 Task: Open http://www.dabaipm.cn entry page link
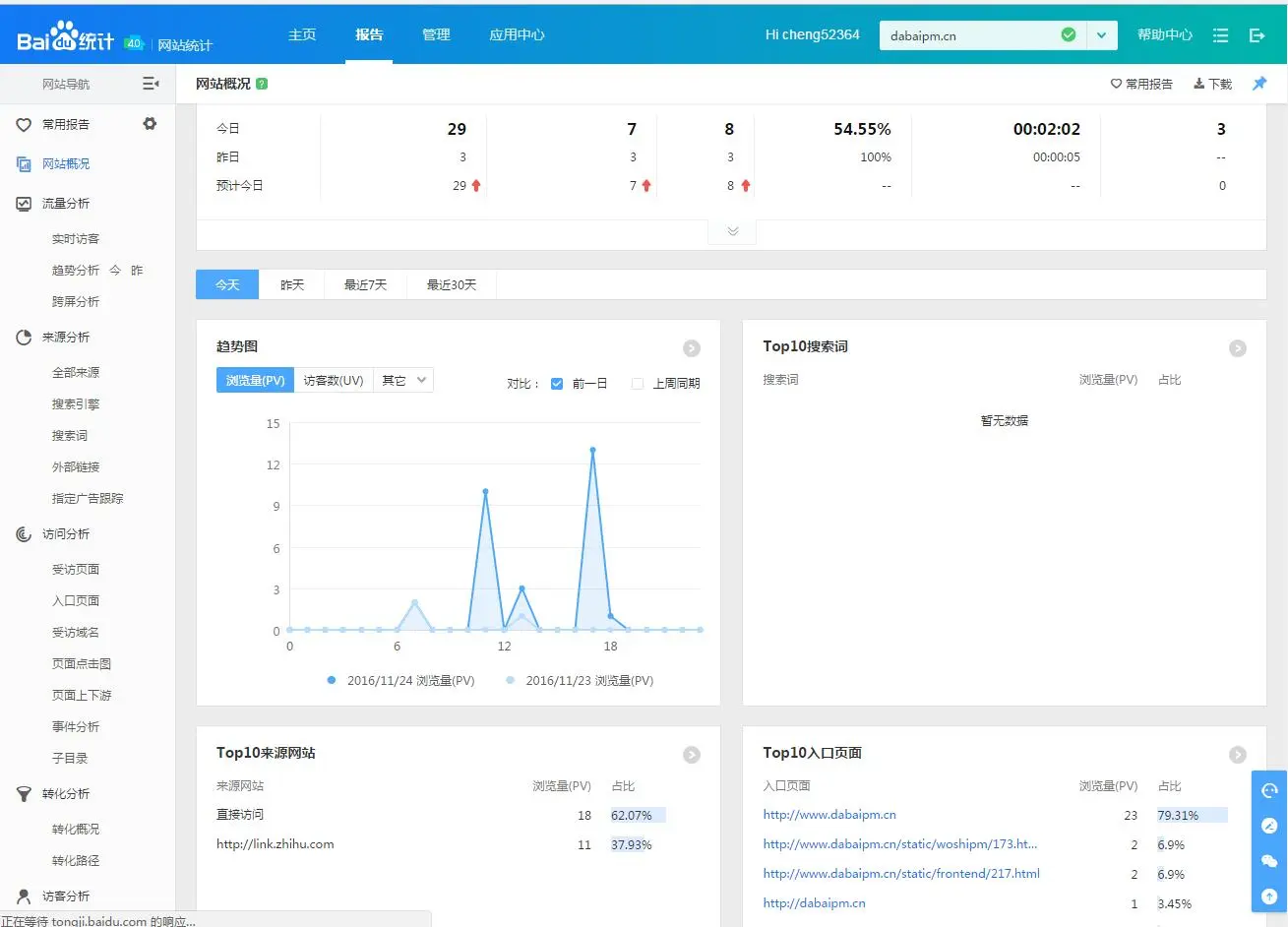click(x=829, y=815)
